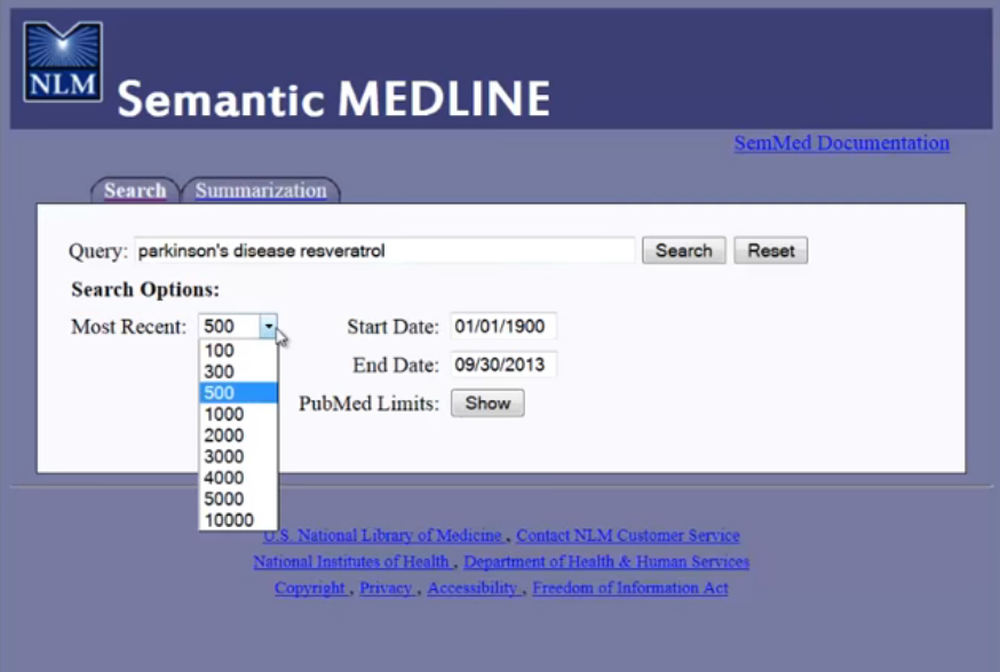Image resolution: width=1000 pixels, height=672 pixels.
Task: Choose 3000 from the Most Recent list
Action: (239, 456)
